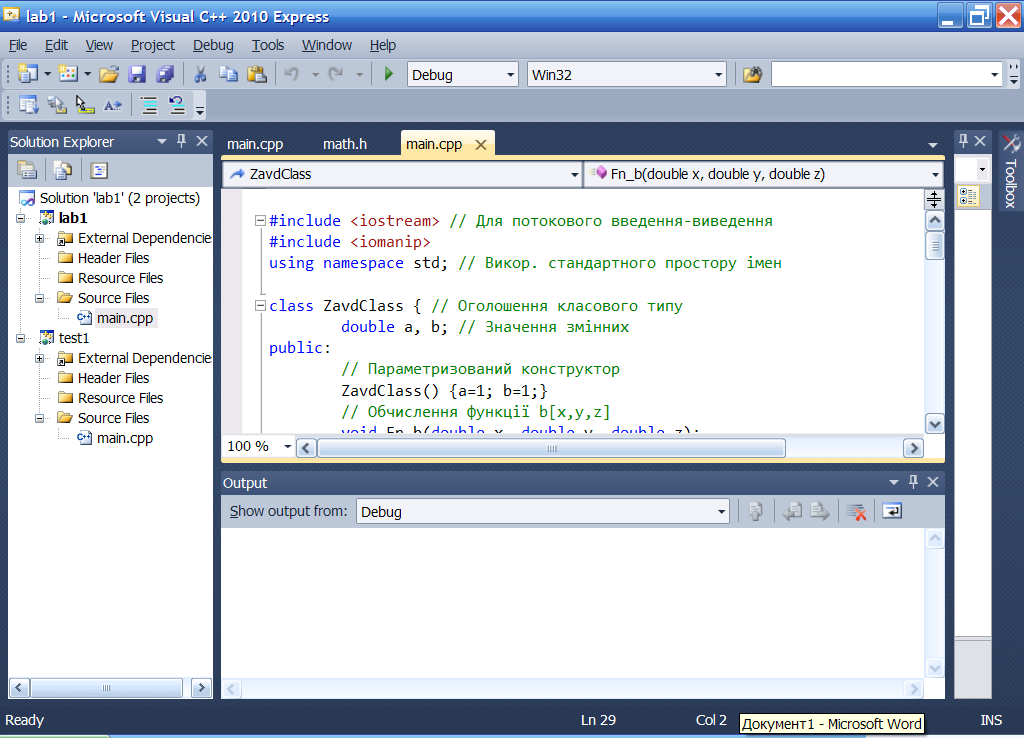
Task: Select main.cpp under test1 Source Files
Action: point(125,438)
